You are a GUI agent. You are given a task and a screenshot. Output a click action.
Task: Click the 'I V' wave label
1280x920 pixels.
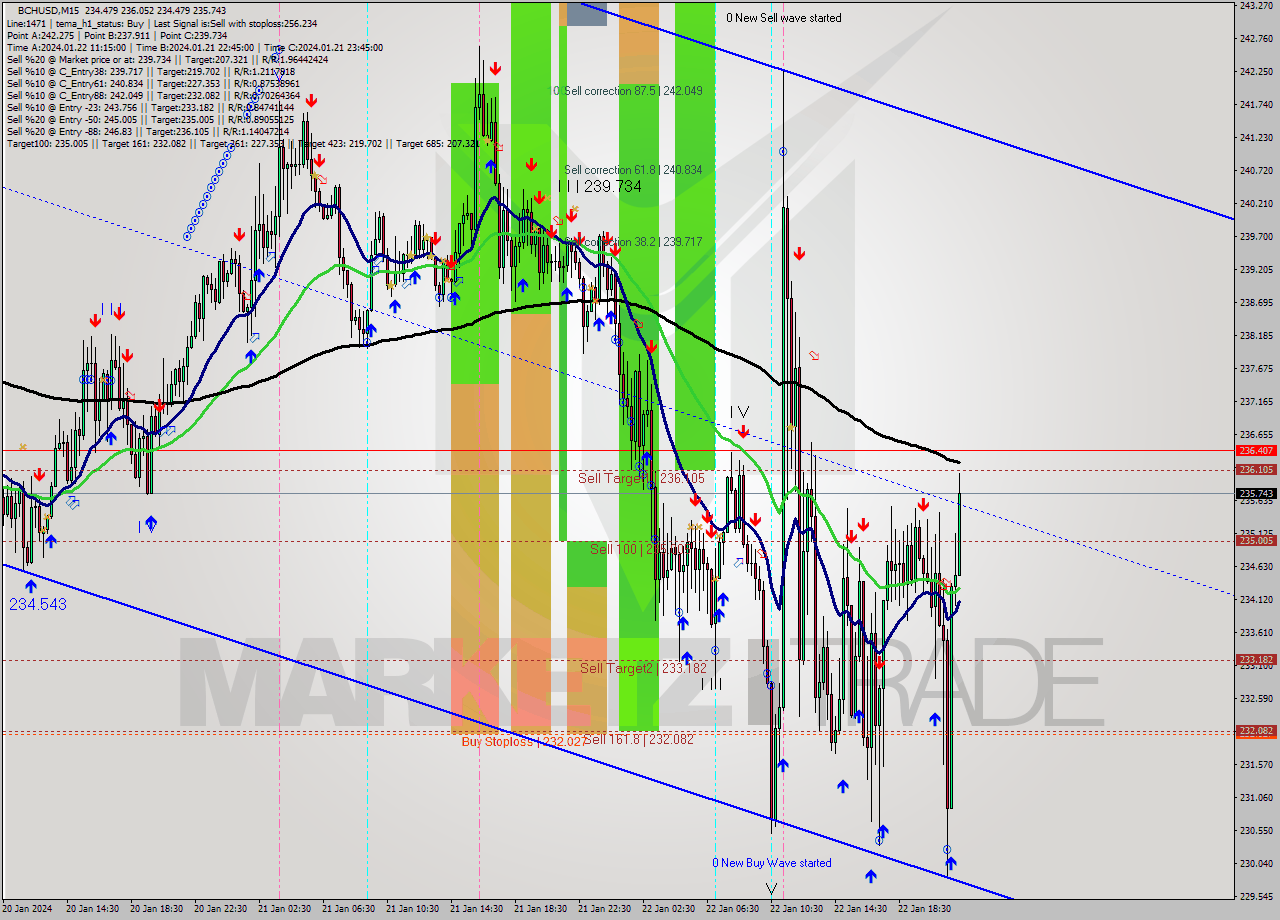(739, 411)
